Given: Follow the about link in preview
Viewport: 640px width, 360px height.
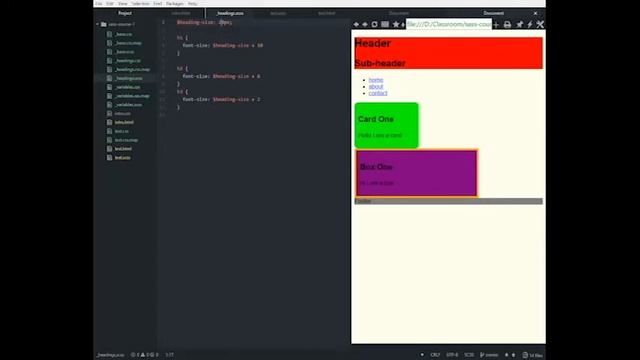Looking at the screenshot, I should point(376,87).
